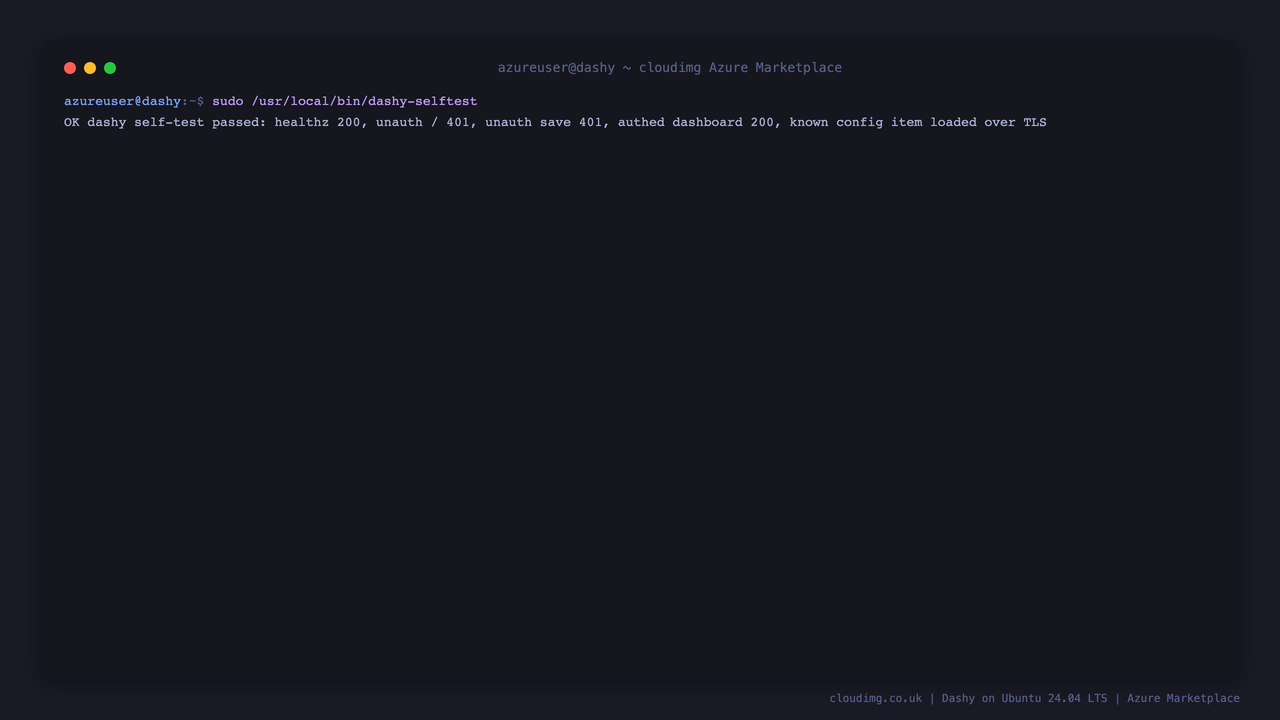Click the 'unauth save 401' result text
Viewport: 1280px width, 720px height.
[544, 122]
